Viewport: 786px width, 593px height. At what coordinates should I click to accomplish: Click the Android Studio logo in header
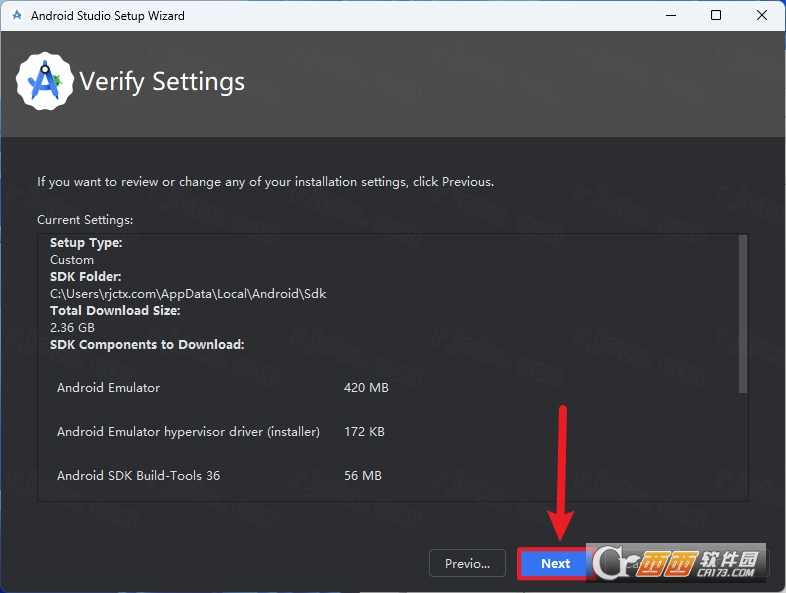pos(45,81)
